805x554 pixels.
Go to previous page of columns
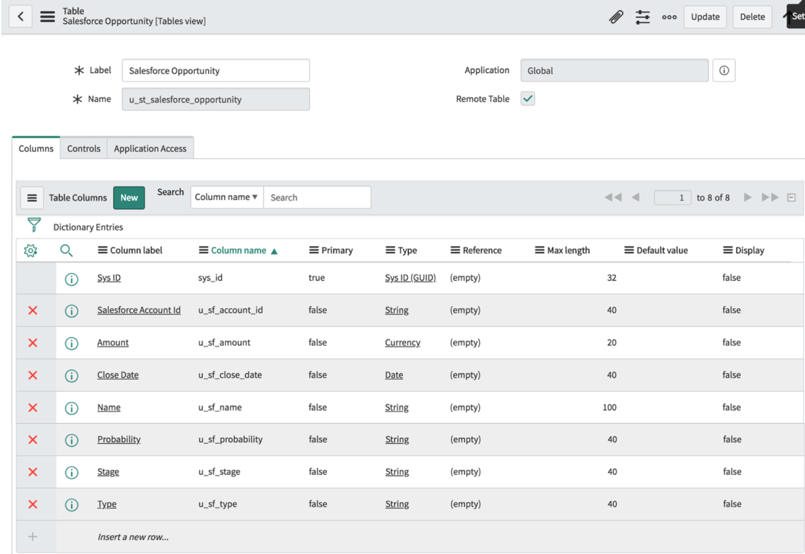[636, 197]
